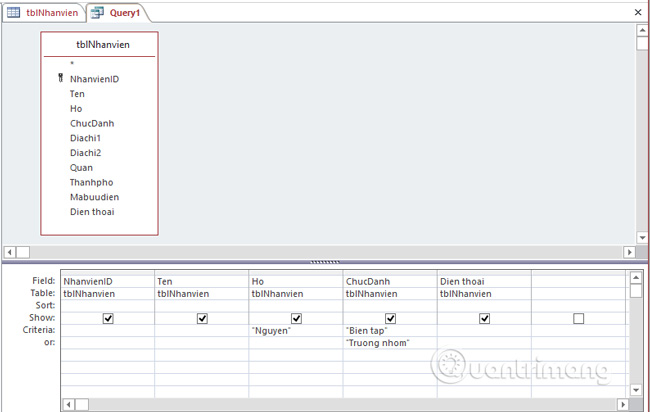The height and width of the screenshot is (412, 650).
Task: Click design grid scroll left arrow
Action: pos(69,404)
